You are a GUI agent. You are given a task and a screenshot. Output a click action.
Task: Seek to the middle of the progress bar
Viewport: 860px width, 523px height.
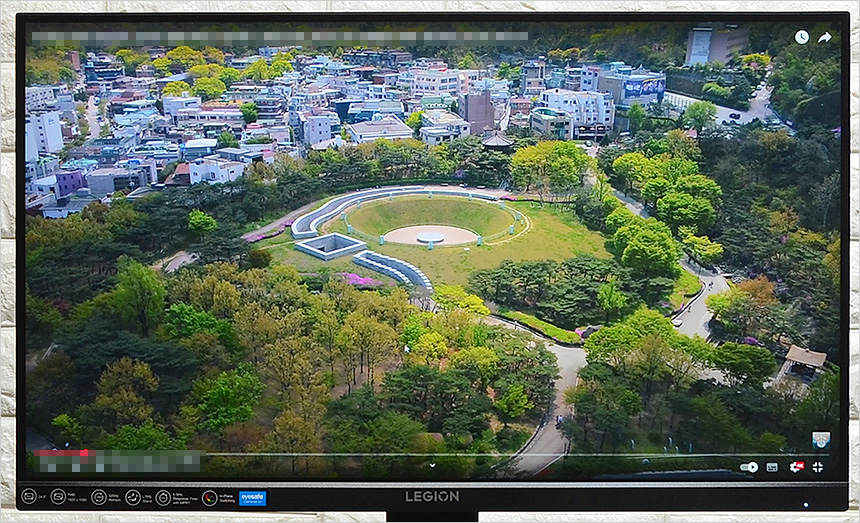430,454
